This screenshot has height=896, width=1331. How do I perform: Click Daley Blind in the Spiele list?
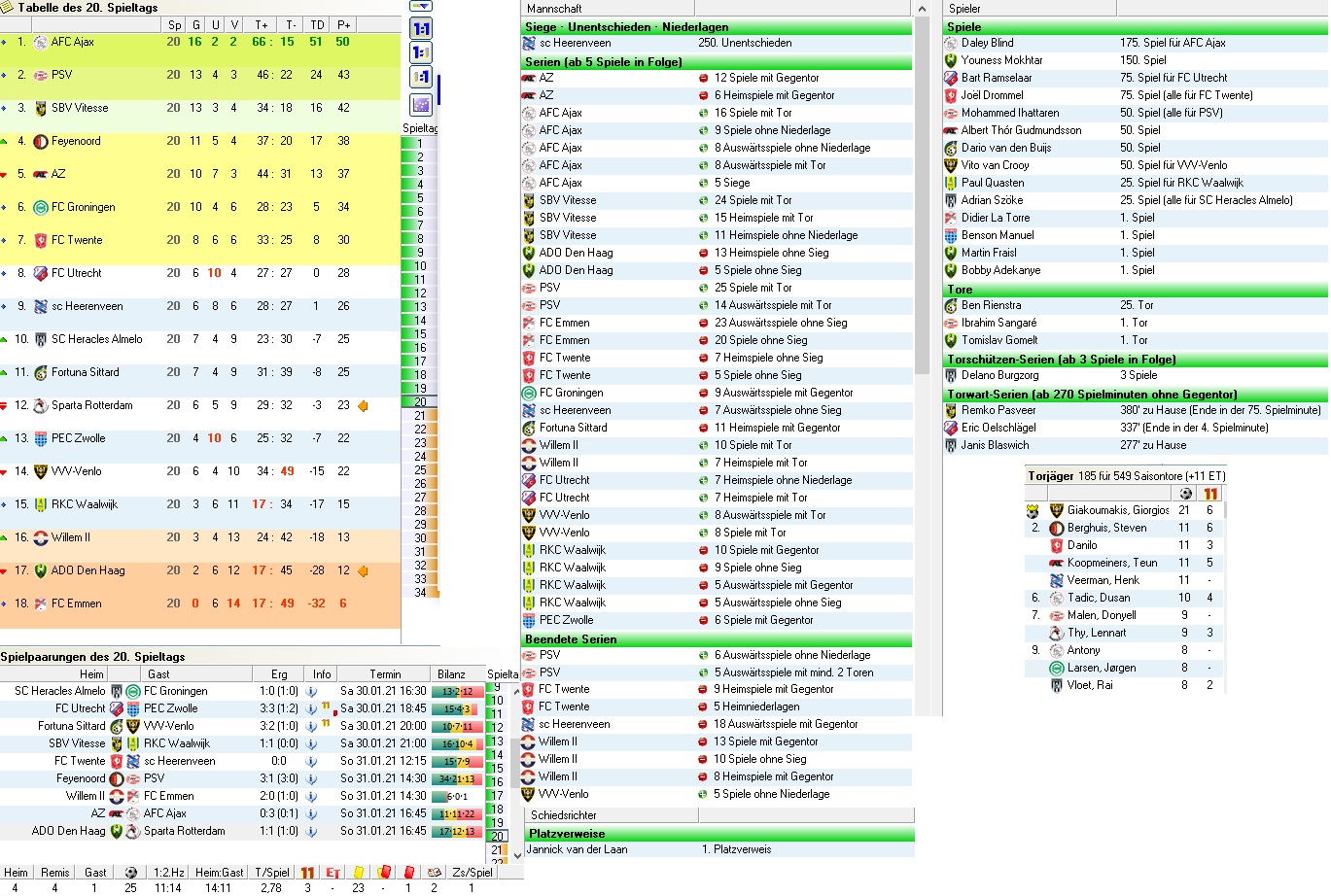987,43
